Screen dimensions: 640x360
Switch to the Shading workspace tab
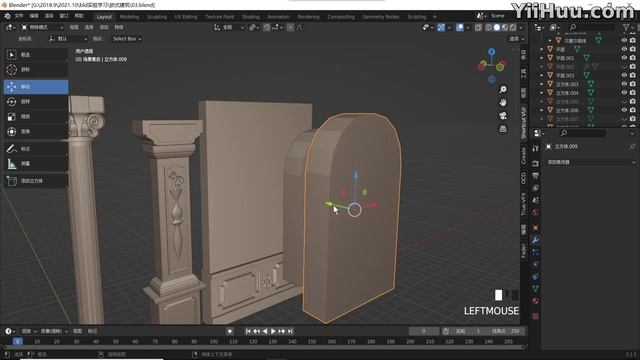click(x=251, y=17)
